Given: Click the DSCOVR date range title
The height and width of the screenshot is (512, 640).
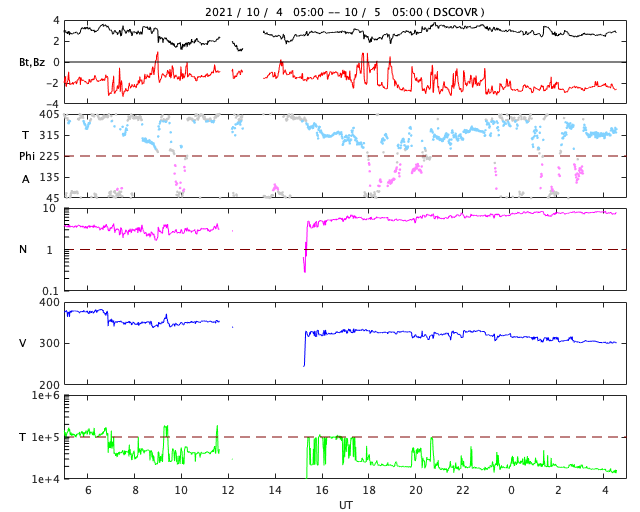Looking at the screenshot, I should point(344,11).
